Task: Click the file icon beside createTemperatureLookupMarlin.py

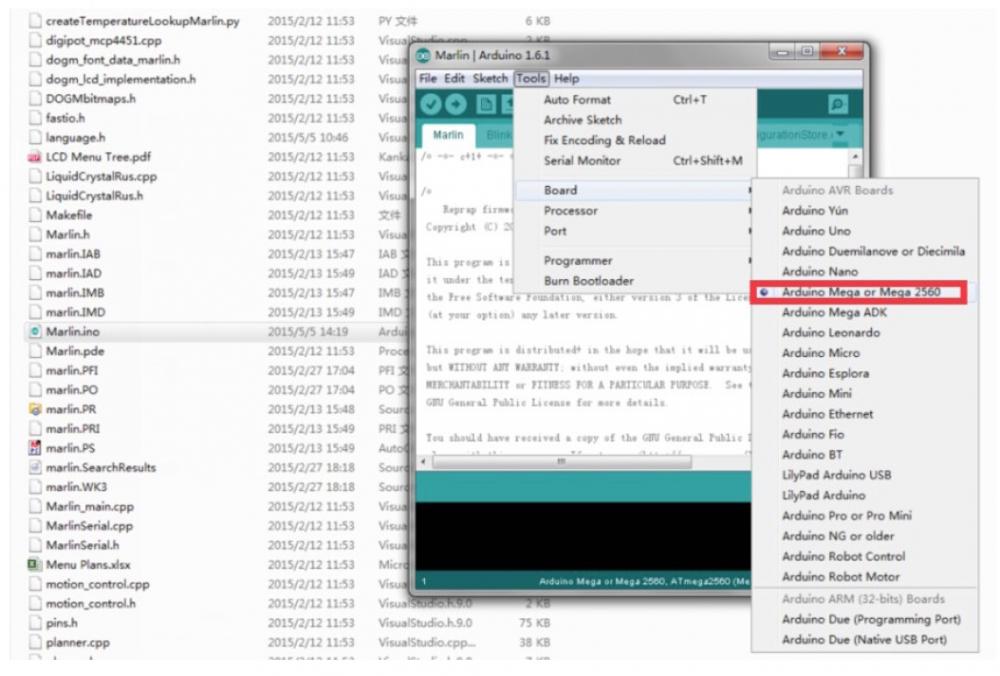Action: 35,21
